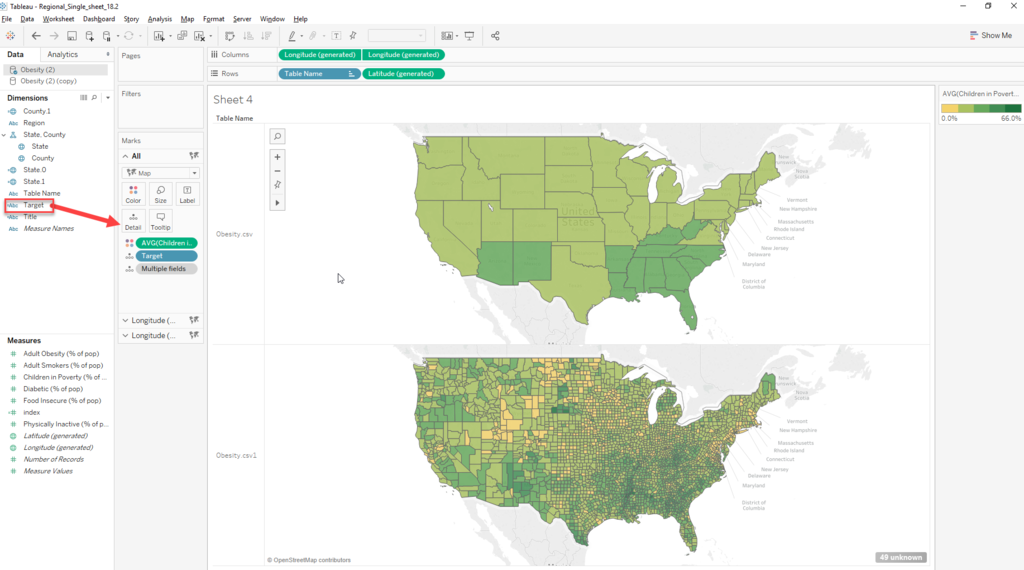
Task: Switch to the Analytics tab
Action: click(63, 54)
